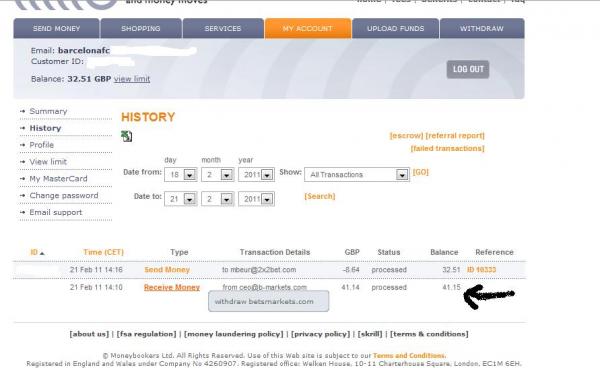Click the ID column sort arrow
Screen dimensions: 600x368
(42, 253)
